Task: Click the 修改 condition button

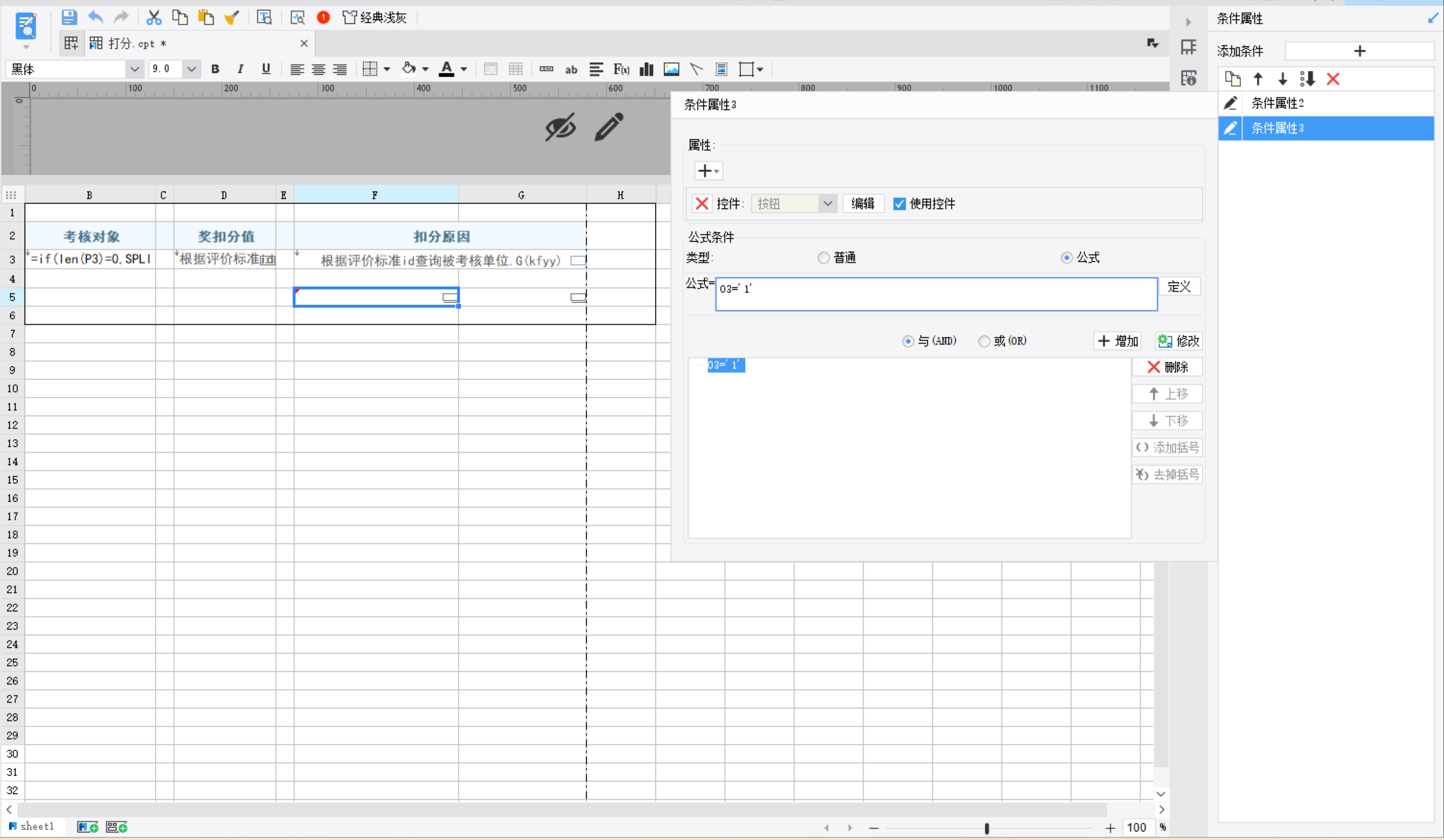Action: coord(1178,341)
